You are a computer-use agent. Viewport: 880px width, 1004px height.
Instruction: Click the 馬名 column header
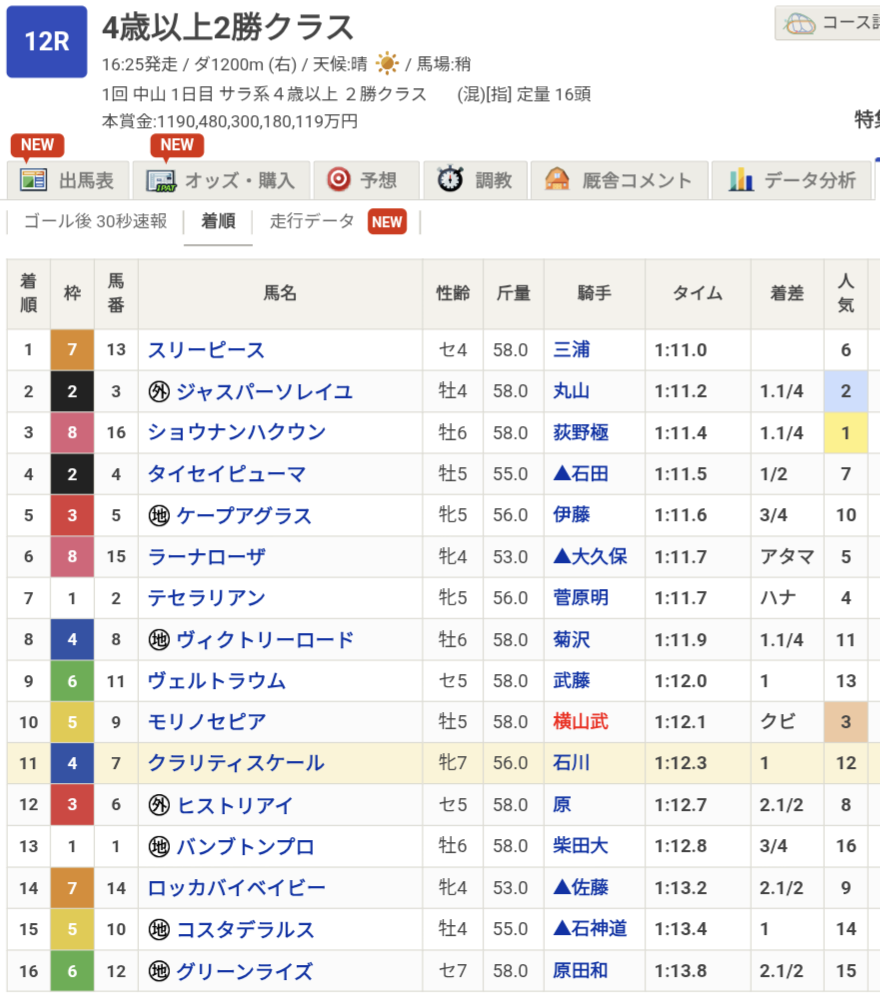pos(280,294)
